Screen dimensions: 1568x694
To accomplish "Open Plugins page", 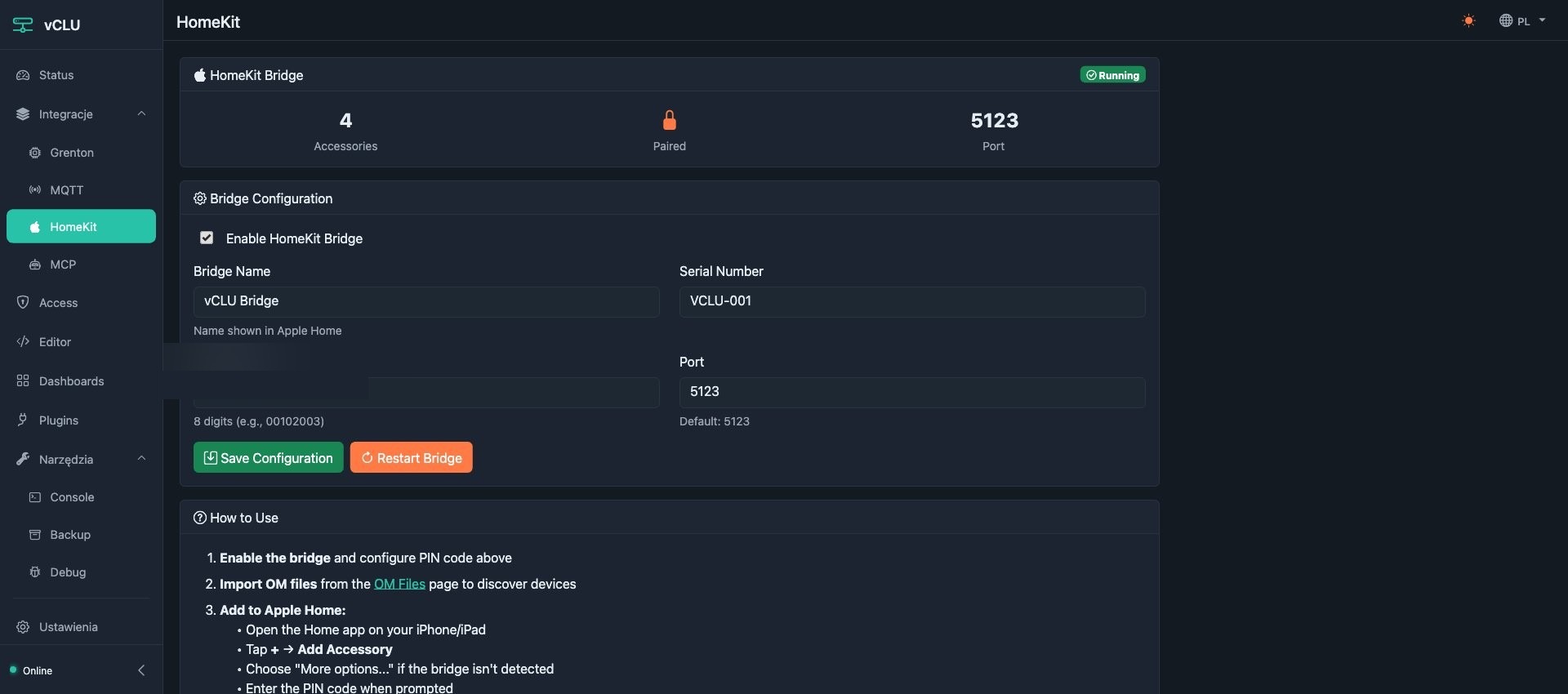I will point(59,420).
